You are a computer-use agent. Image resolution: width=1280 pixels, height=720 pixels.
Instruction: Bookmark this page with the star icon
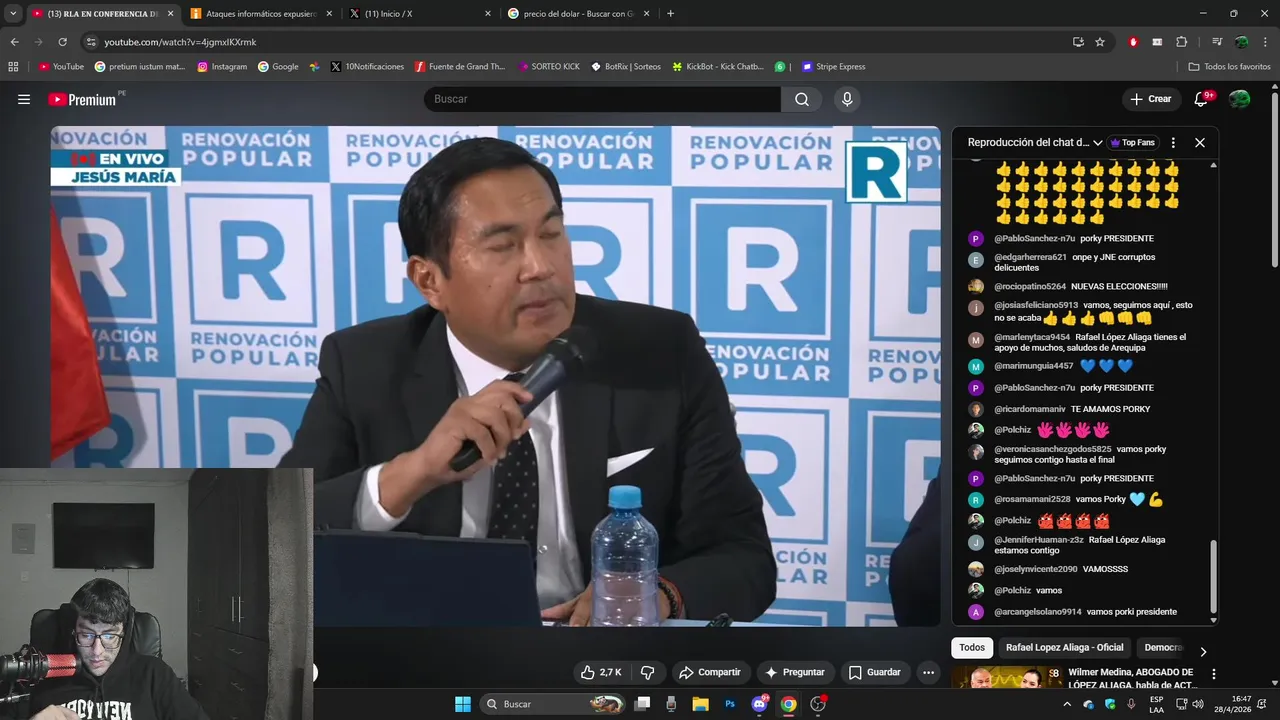[1100, 42]
